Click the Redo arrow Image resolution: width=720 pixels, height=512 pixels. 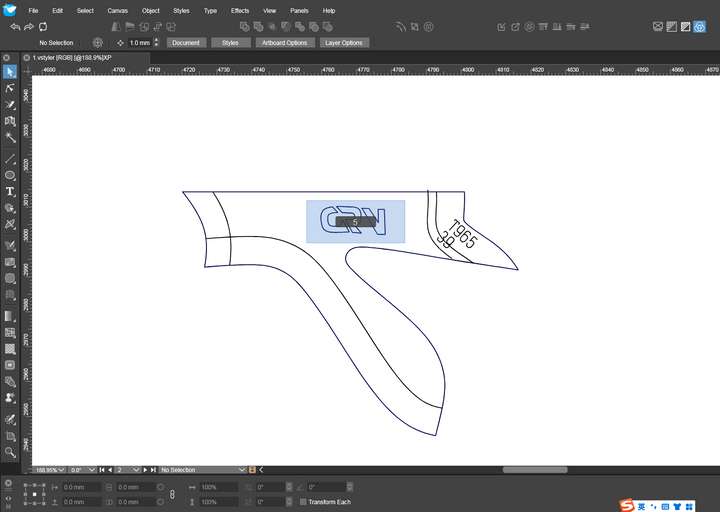point(29,27)
